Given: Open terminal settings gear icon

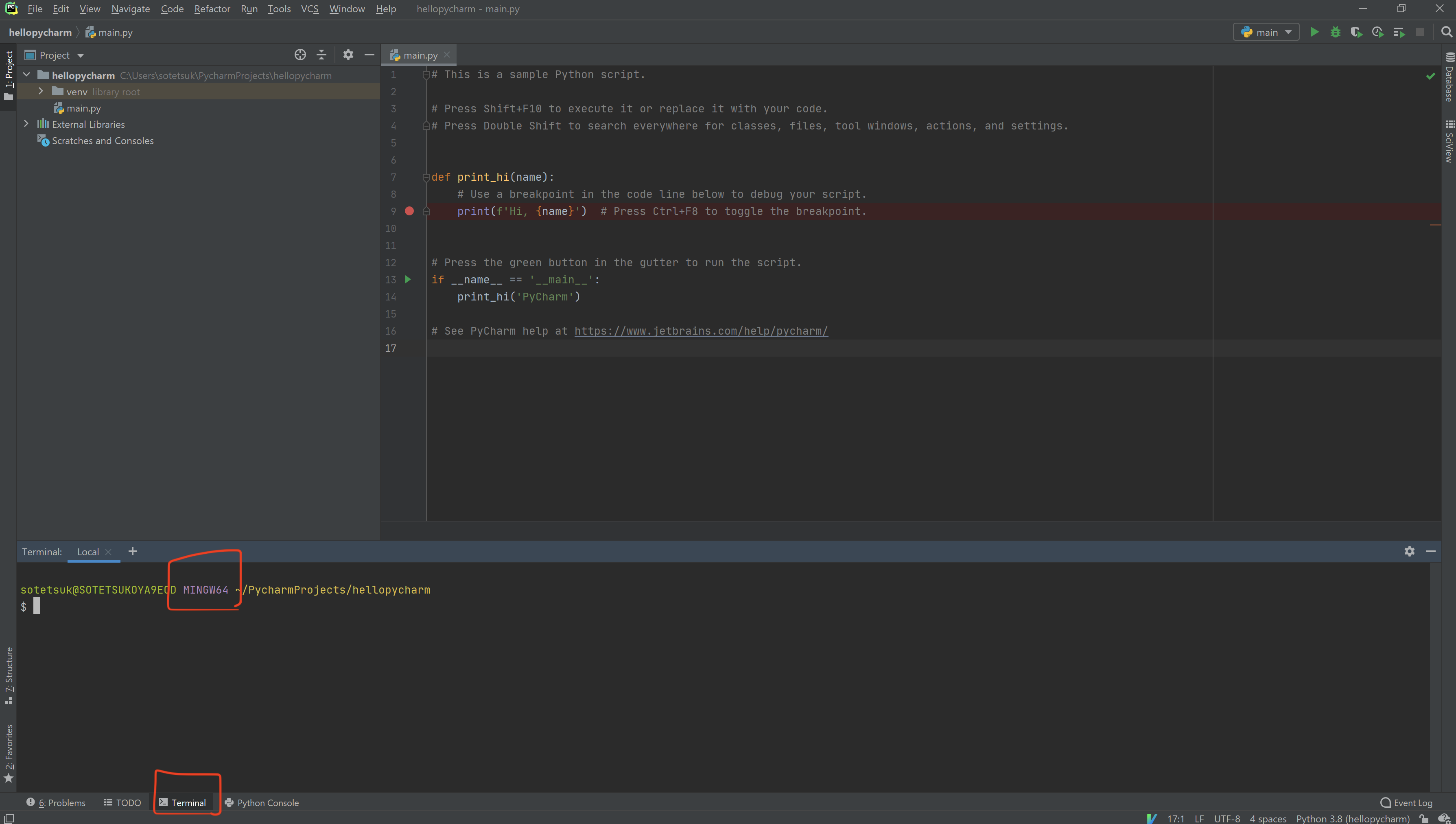Looking at the screenshot, I should [x=1410, y=551].
